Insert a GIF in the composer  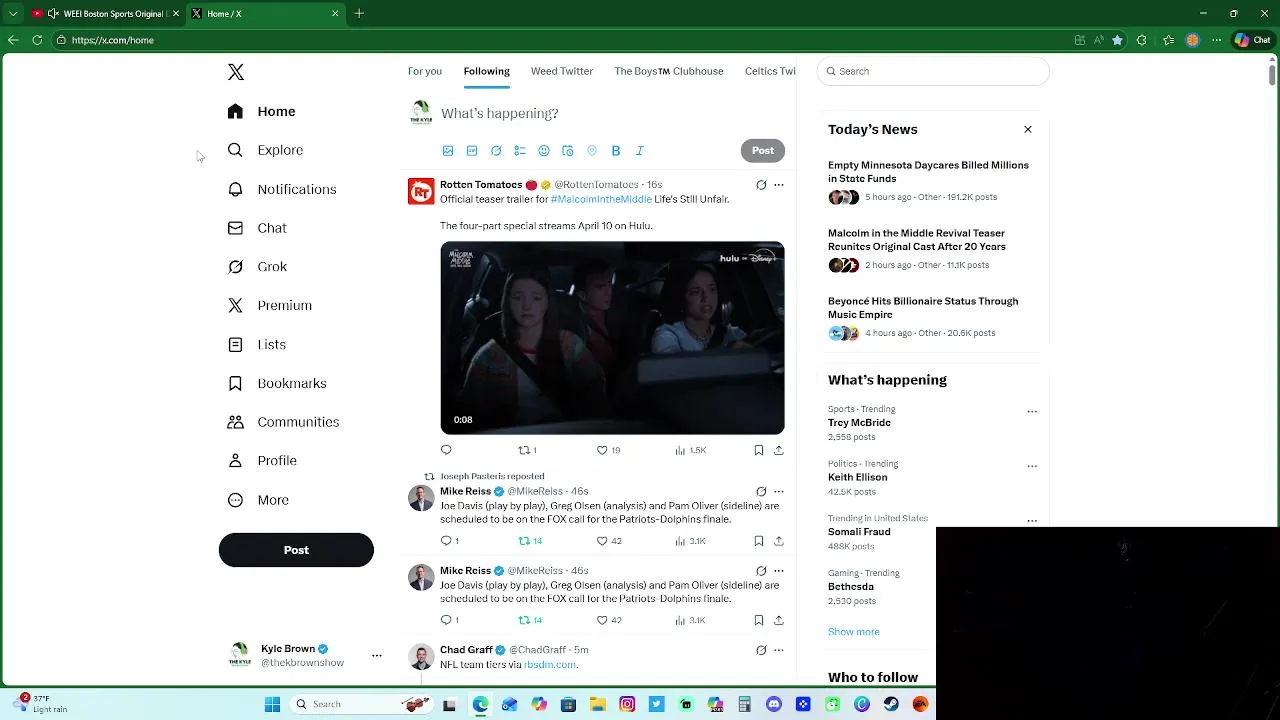[x=472, y=151]
